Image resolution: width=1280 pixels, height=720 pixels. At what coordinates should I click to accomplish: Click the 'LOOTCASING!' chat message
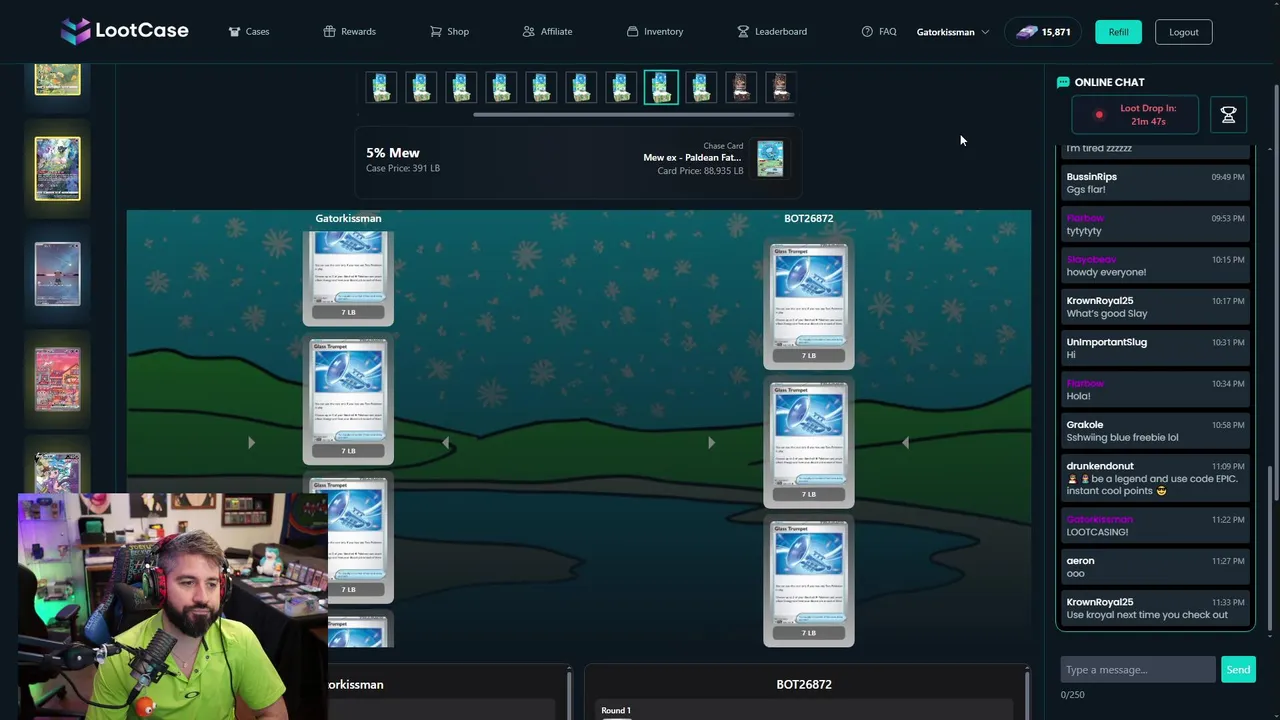pos(1097,532)
